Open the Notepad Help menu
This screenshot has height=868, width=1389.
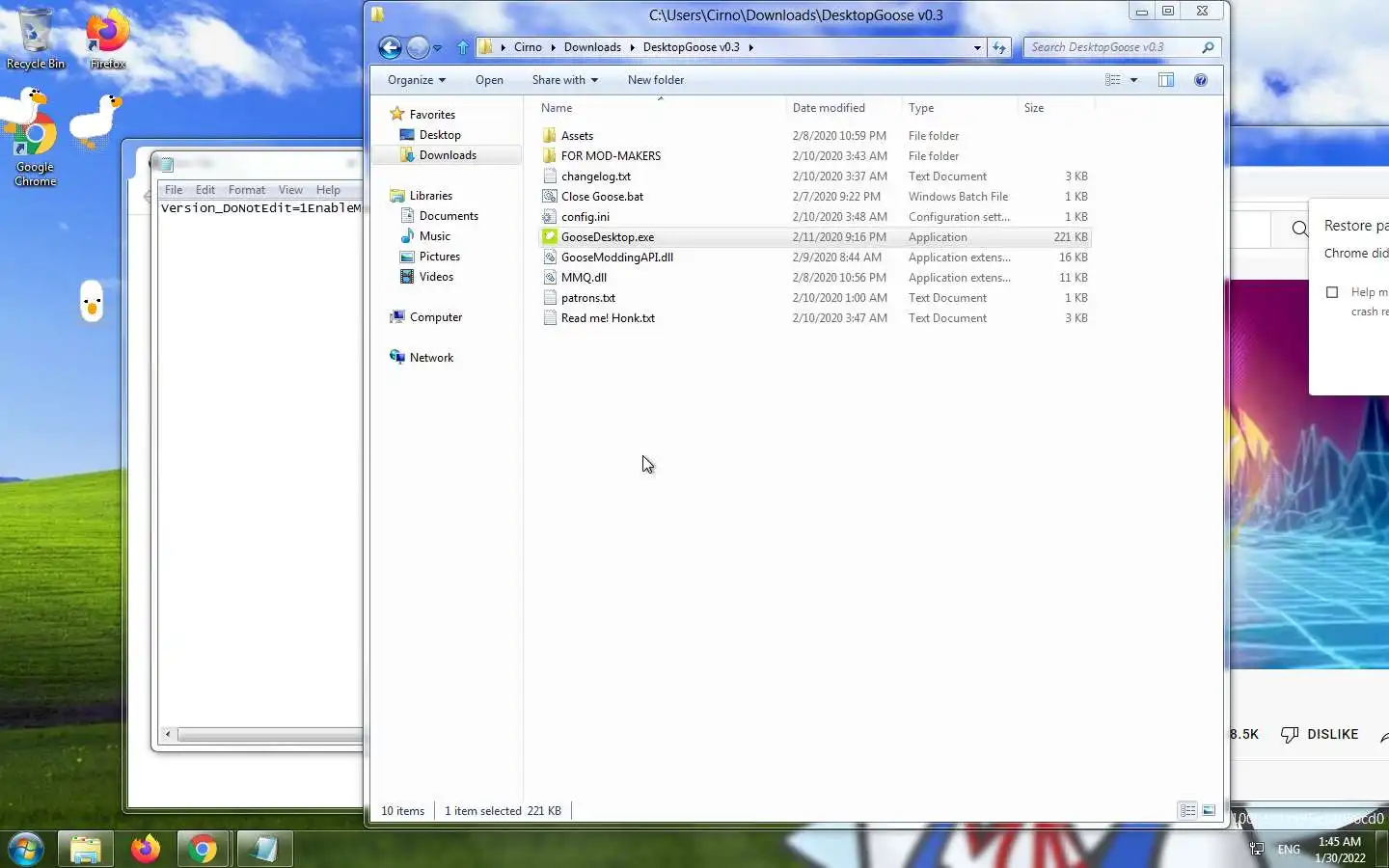coord(328,190)
